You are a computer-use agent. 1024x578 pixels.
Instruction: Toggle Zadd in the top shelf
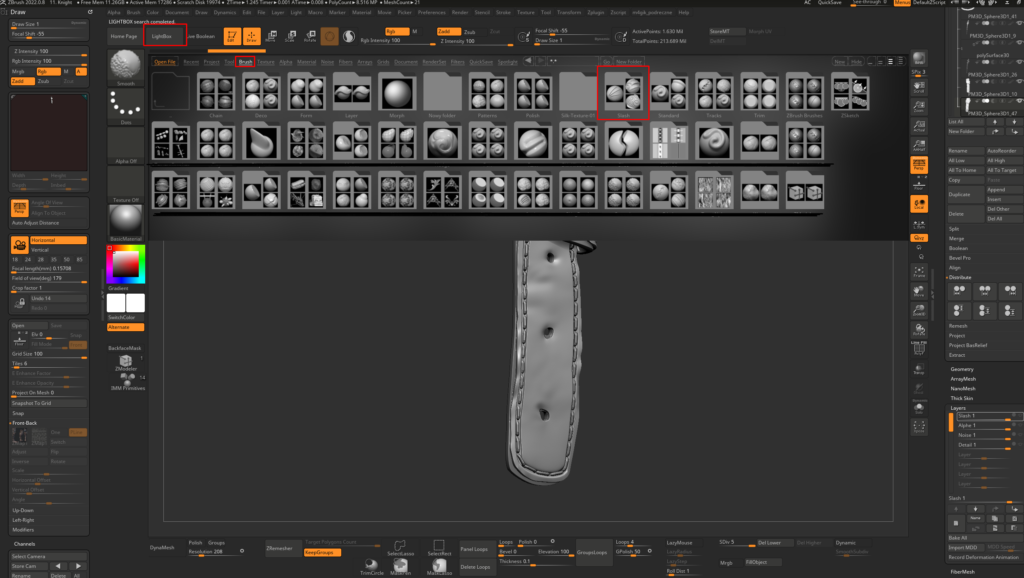click(448, 31)
